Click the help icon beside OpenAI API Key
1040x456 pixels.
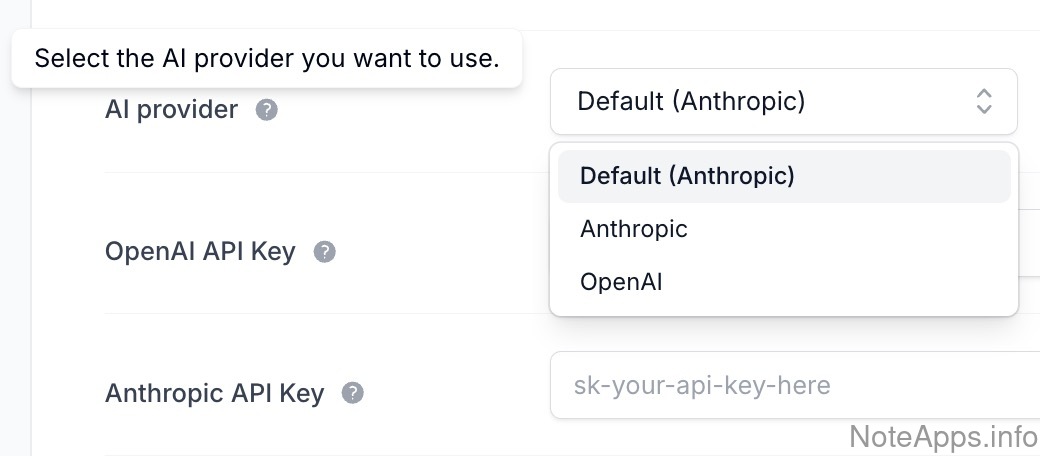tap(324, 252)
